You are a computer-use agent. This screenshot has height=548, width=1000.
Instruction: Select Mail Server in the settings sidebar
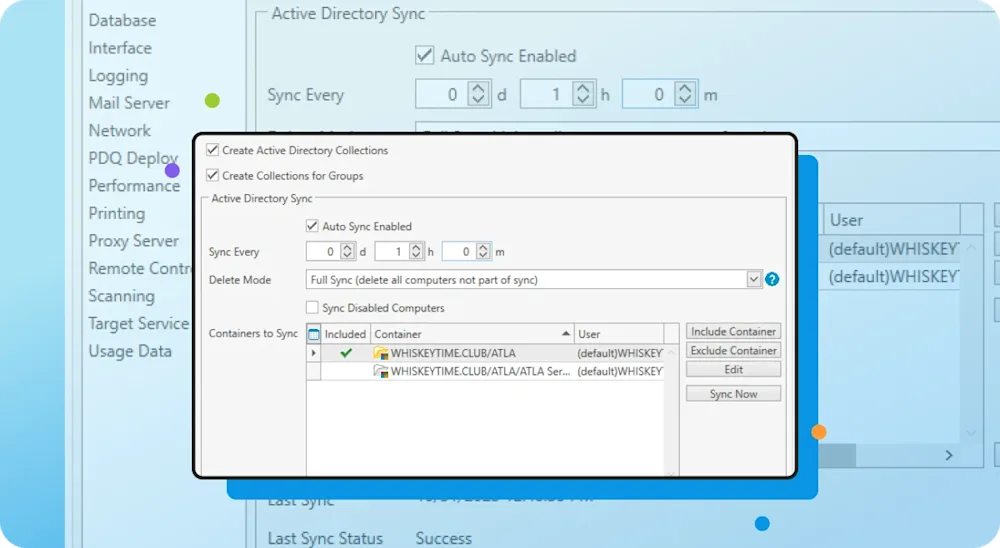129,103
